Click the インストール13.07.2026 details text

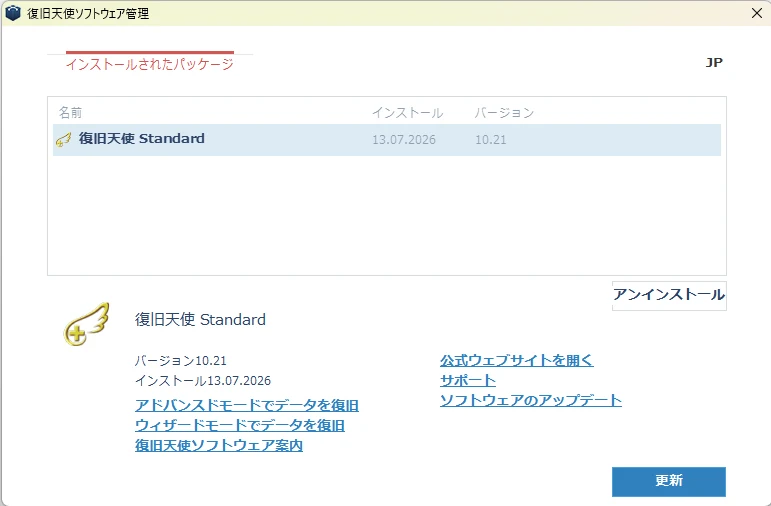pos(203,381)
